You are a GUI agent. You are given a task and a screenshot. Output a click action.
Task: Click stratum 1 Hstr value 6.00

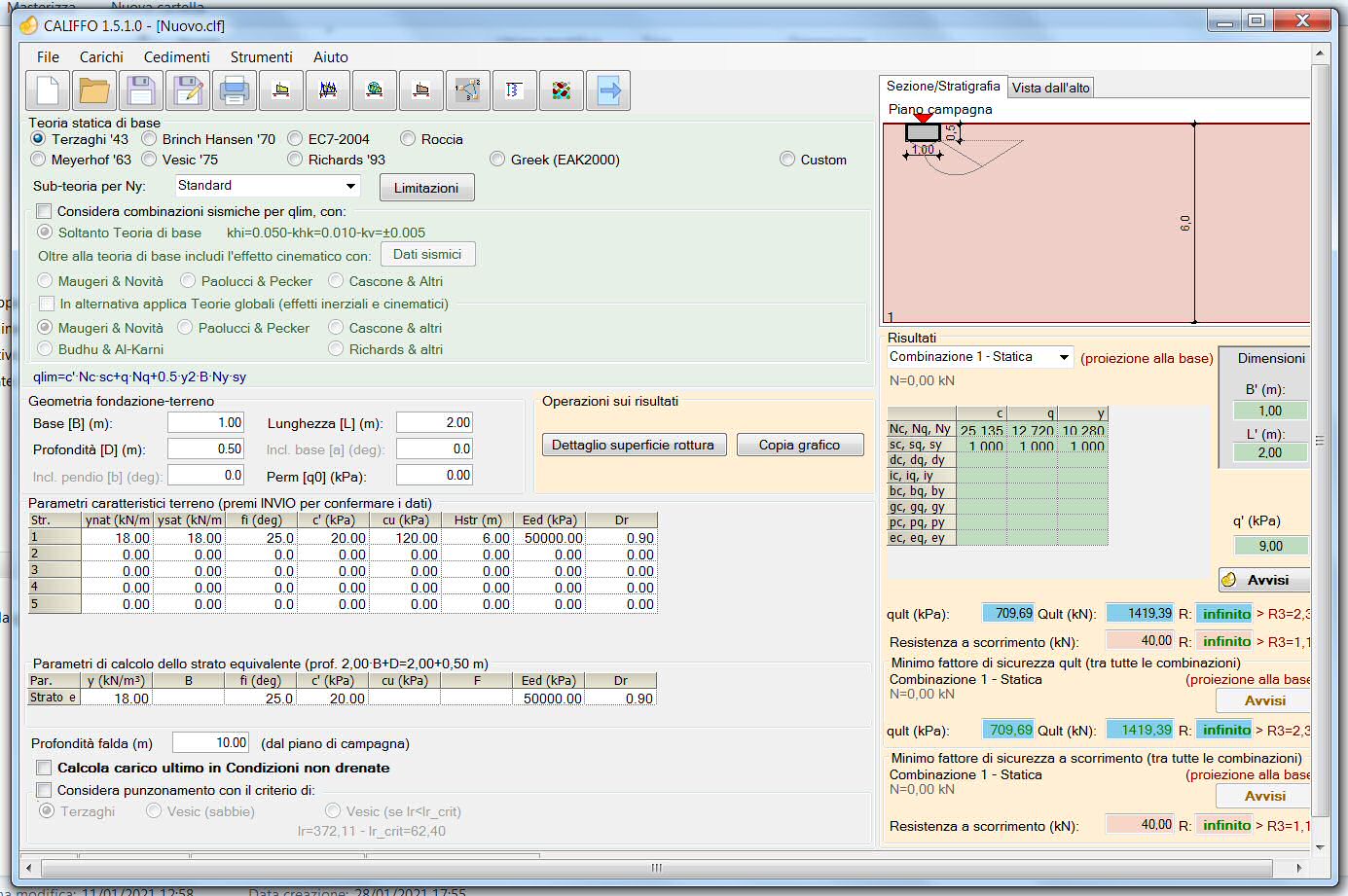click(x=478, y=538)
